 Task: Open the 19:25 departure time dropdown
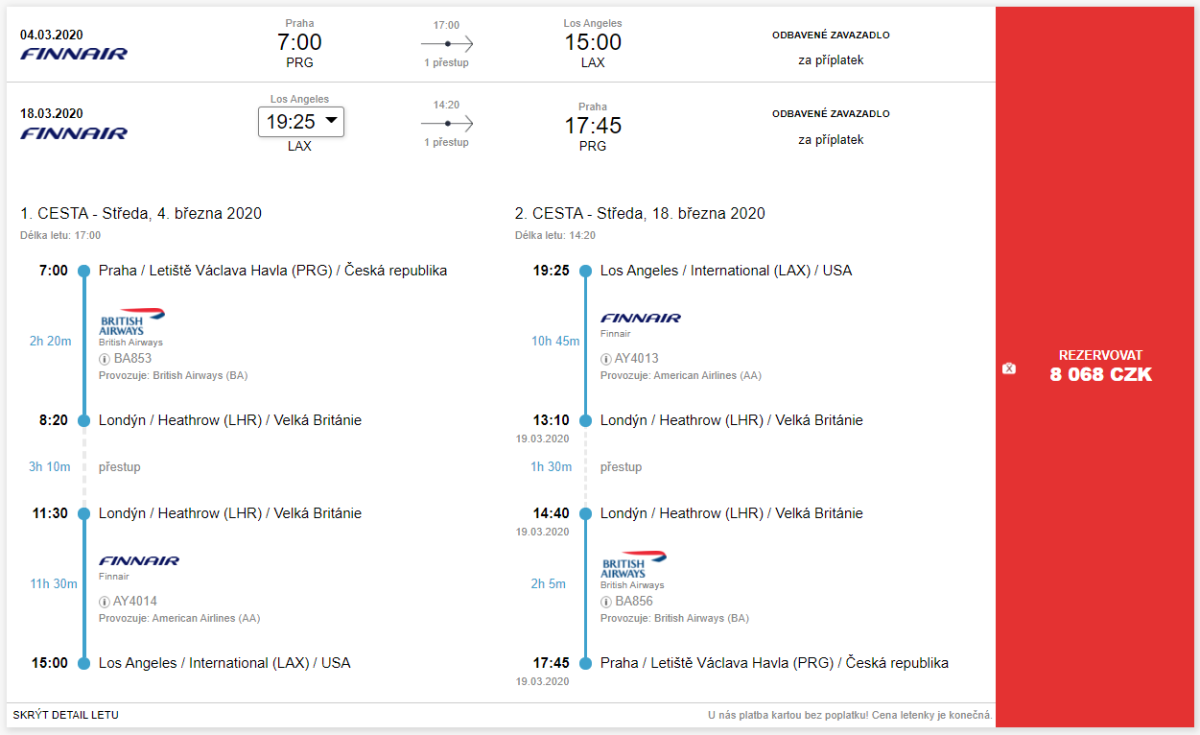click(301, 122)
